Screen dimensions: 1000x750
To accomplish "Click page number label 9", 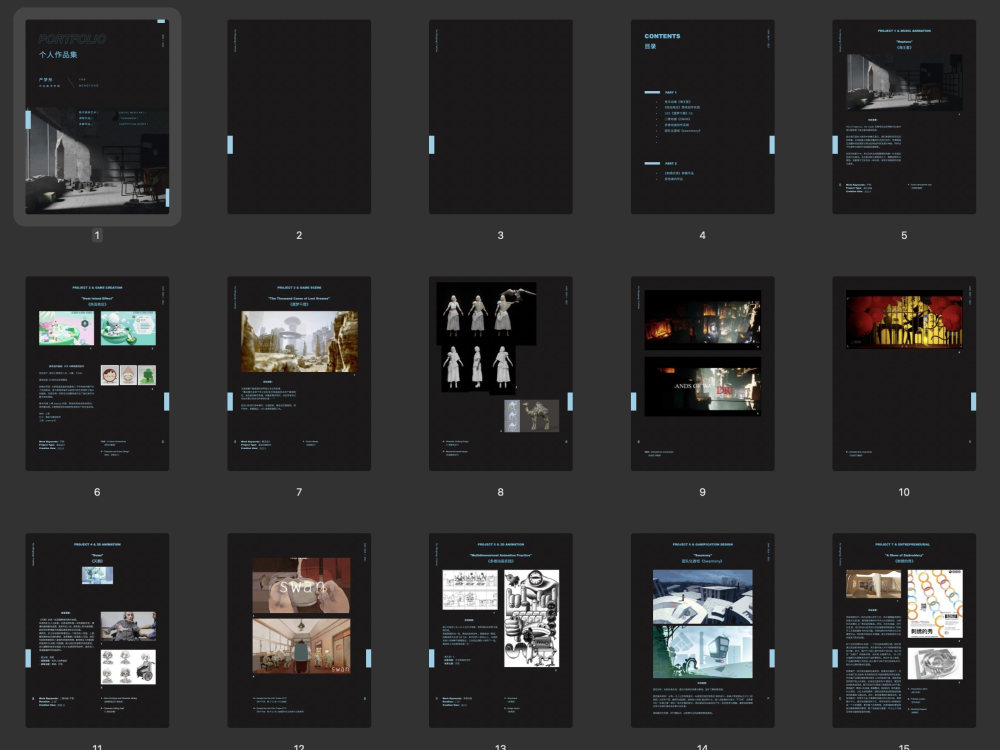I will [702, 492].
